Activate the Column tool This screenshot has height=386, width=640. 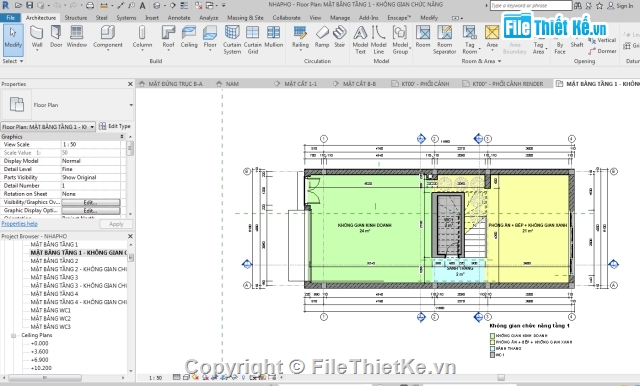pos(142,37)
